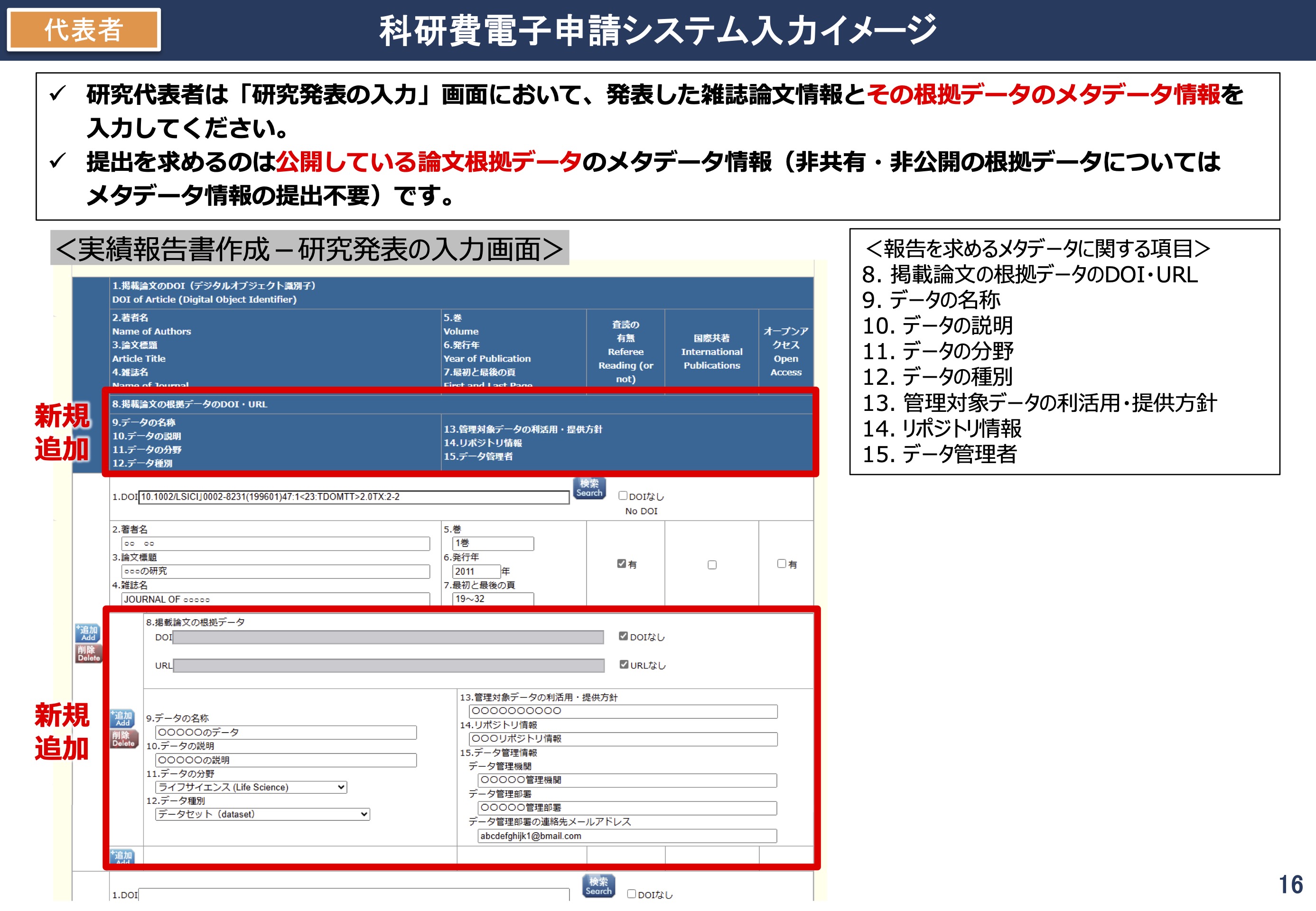Tick the DOIなし checkbox next to the filled article DOI

coord(623,495)
